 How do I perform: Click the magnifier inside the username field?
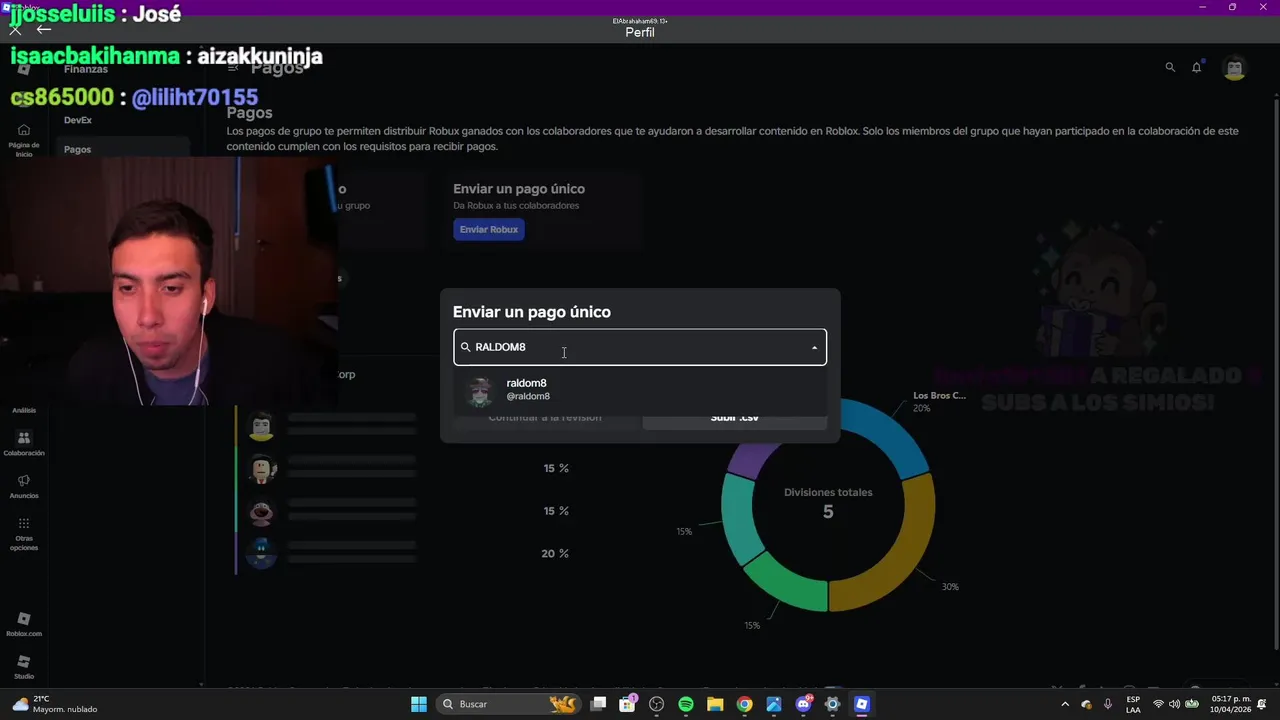pyautogui.click(x=465, y=347)
